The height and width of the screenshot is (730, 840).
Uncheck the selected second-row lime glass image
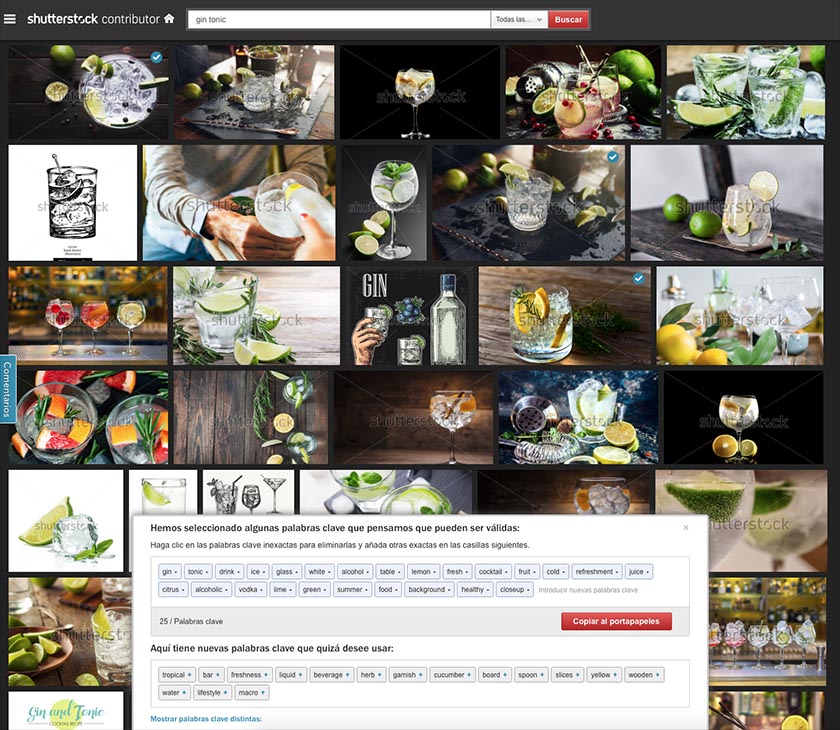click(612, 157)
